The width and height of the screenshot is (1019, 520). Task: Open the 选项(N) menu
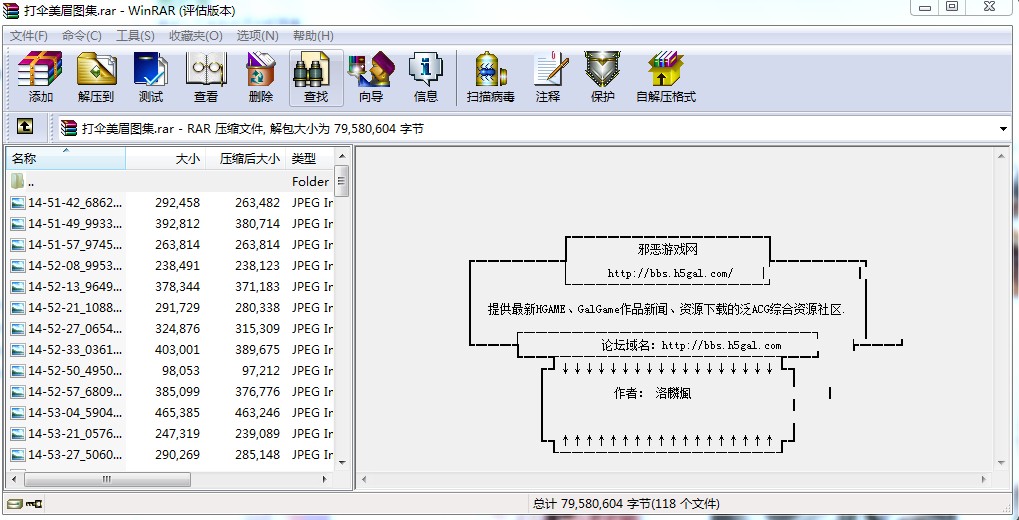click(x=257, y=35)
